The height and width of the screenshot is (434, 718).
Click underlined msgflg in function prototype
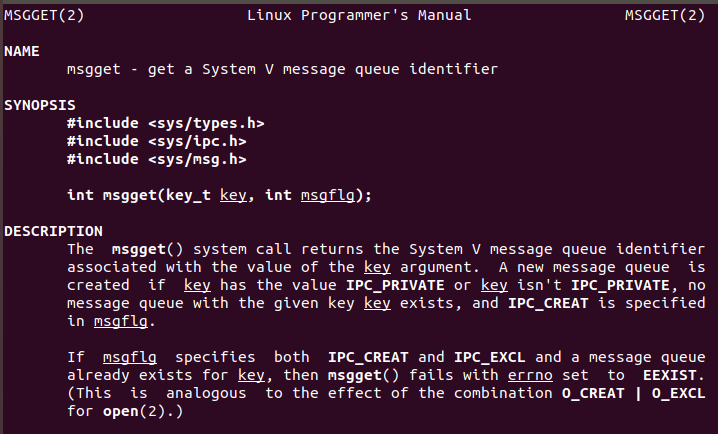point(328,195)
